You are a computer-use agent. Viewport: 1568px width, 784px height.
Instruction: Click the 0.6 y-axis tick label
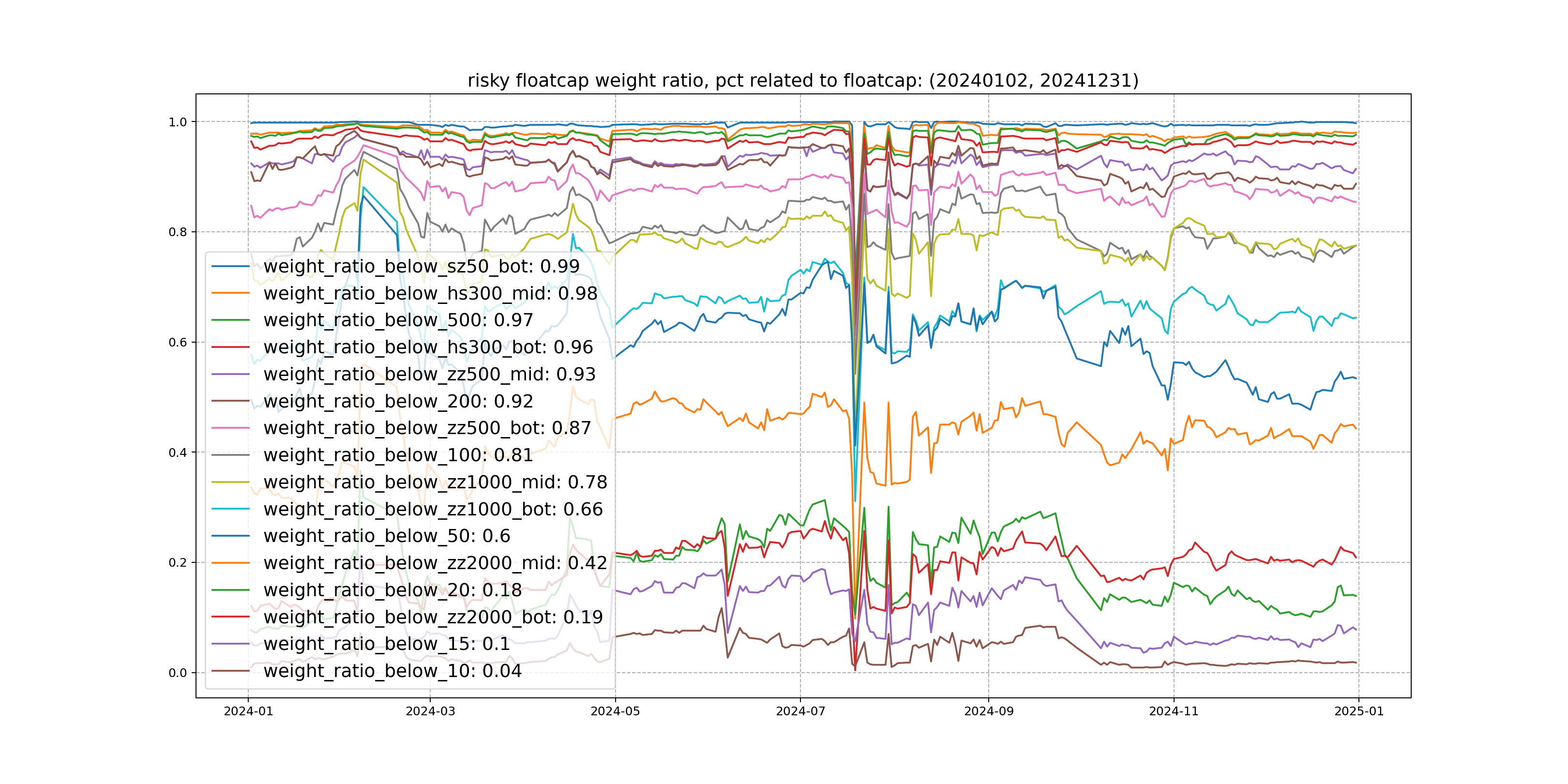(x=178, y=343)
